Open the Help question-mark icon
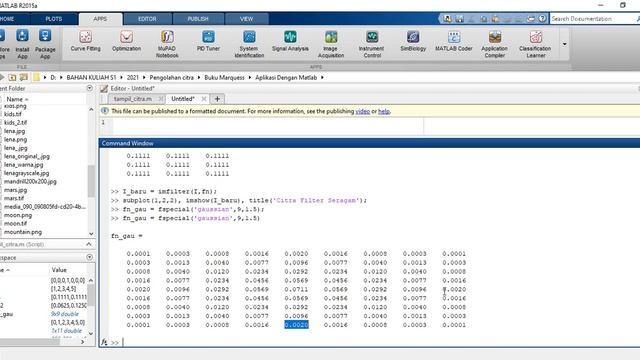The image size is (640, 360). pos(542,19)
